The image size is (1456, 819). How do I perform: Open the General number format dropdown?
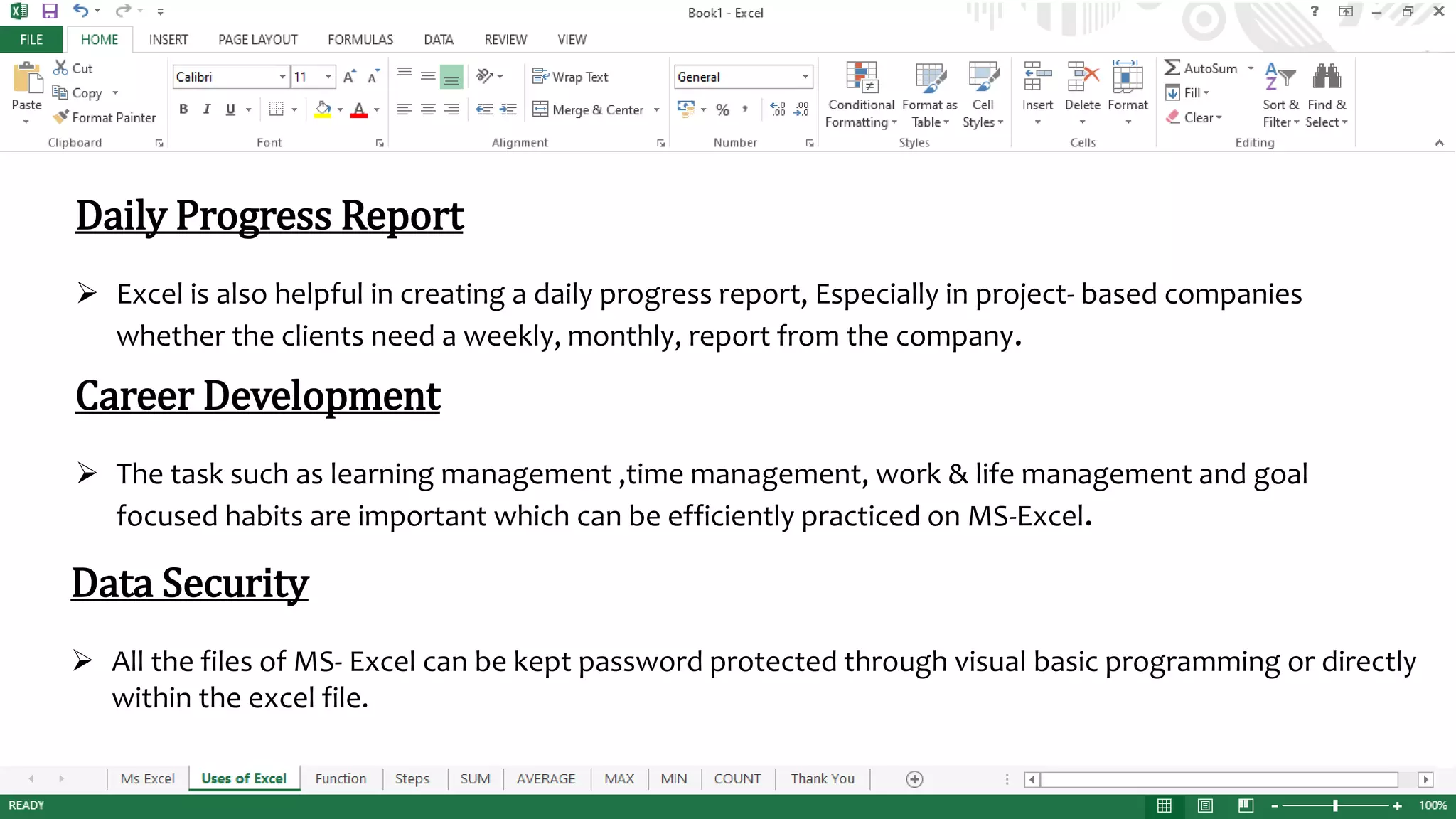[805, 77]
